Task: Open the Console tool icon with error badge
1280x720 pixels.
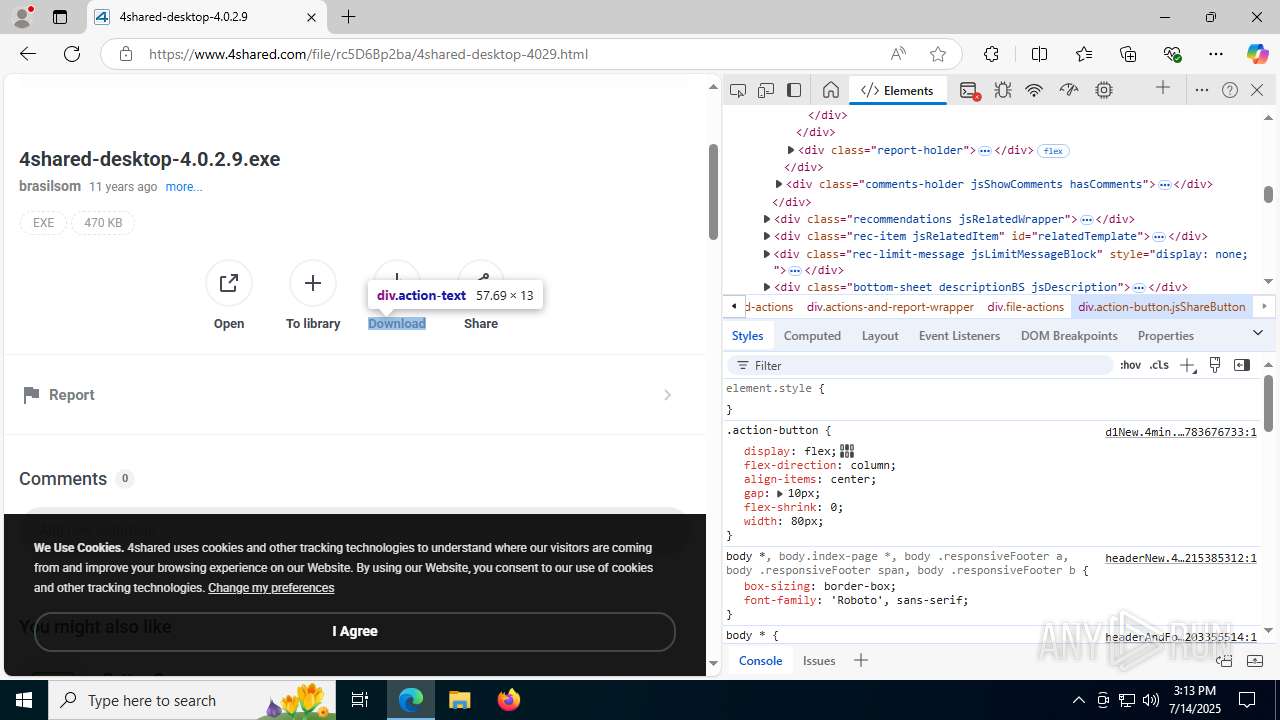Action: (969, 90)
